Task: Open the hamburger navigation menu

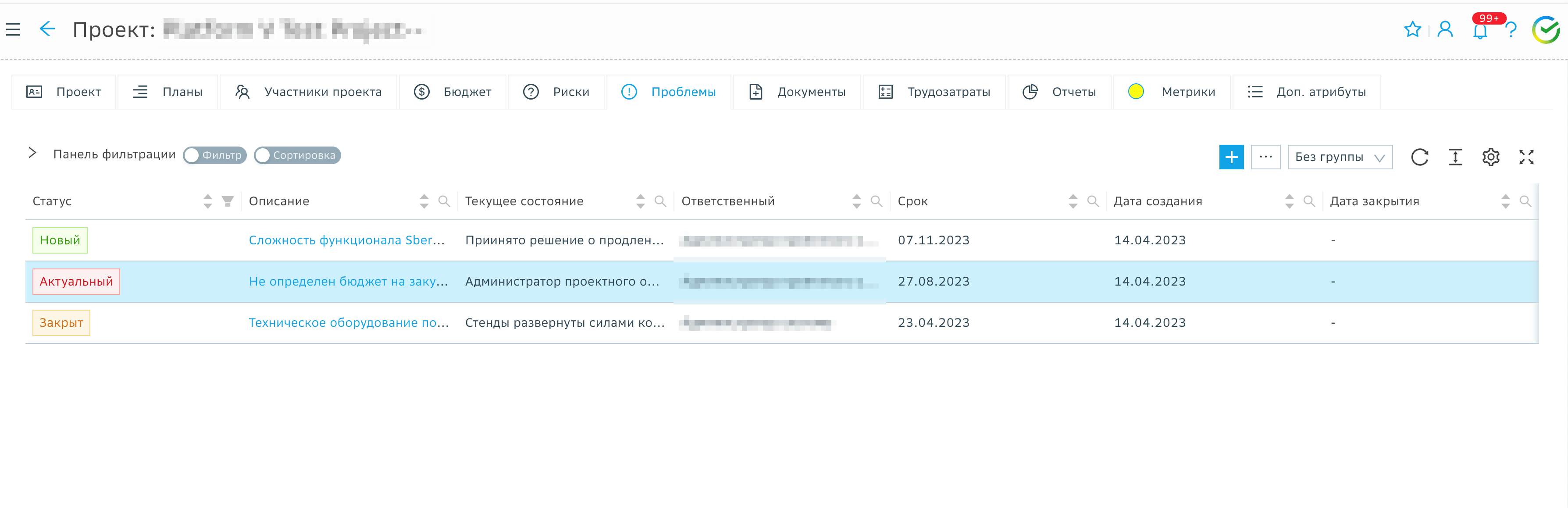Action: tap(14, 29)
